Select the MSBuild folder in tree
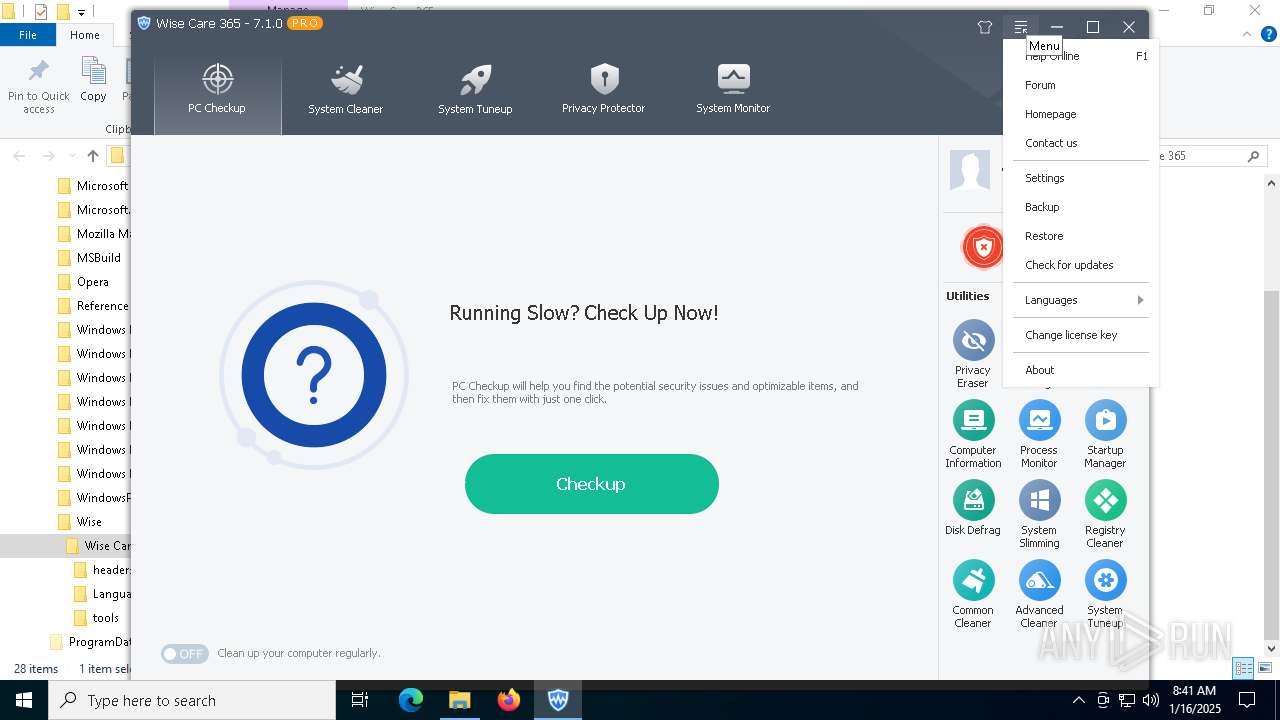This screenshot has height=720, width=1280. (98, 258)
